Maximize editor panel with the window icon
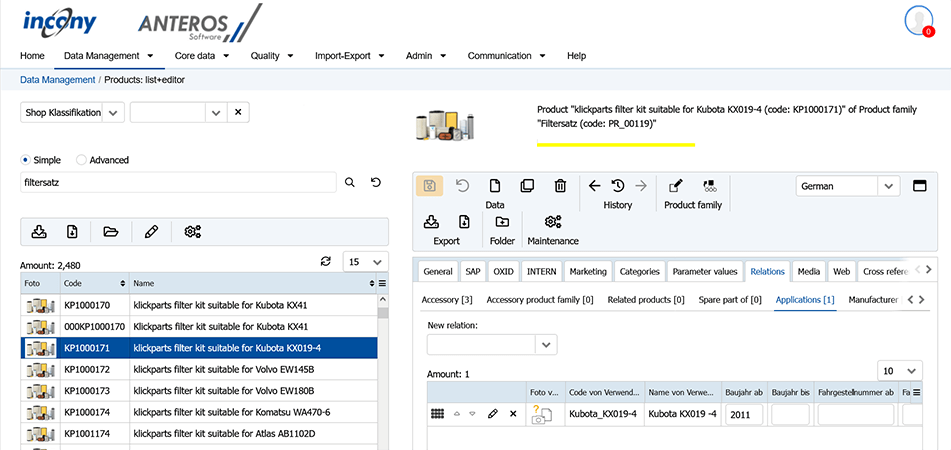The width and height of the screenshot is (951, 450). click(x=920, y=186)
